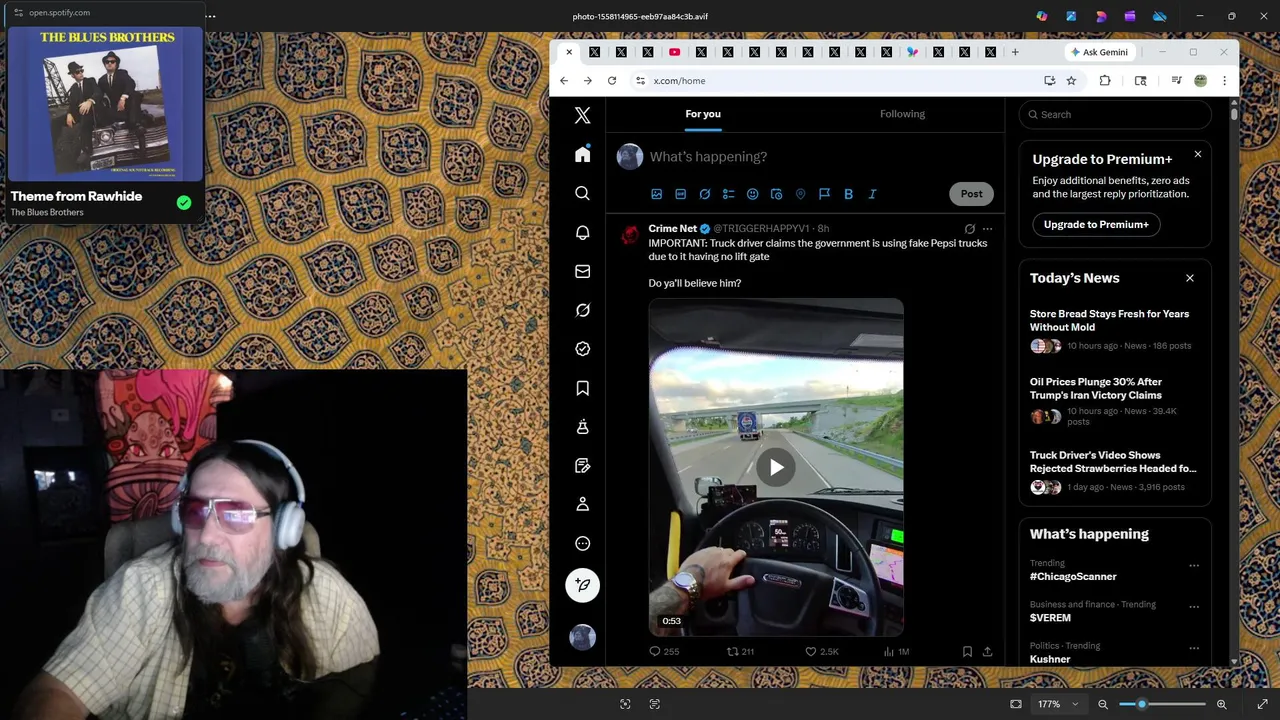Open more options for $VEREM trend
Viewport: 1280px width, 720px height.
click(1194, 606)
